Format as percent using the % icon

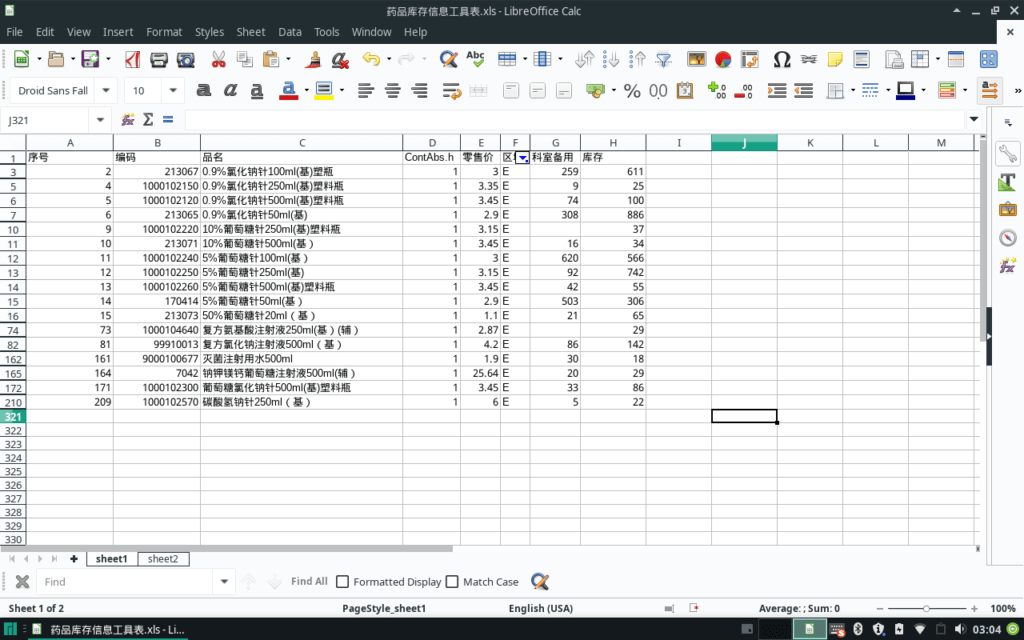tap(632, 91)
